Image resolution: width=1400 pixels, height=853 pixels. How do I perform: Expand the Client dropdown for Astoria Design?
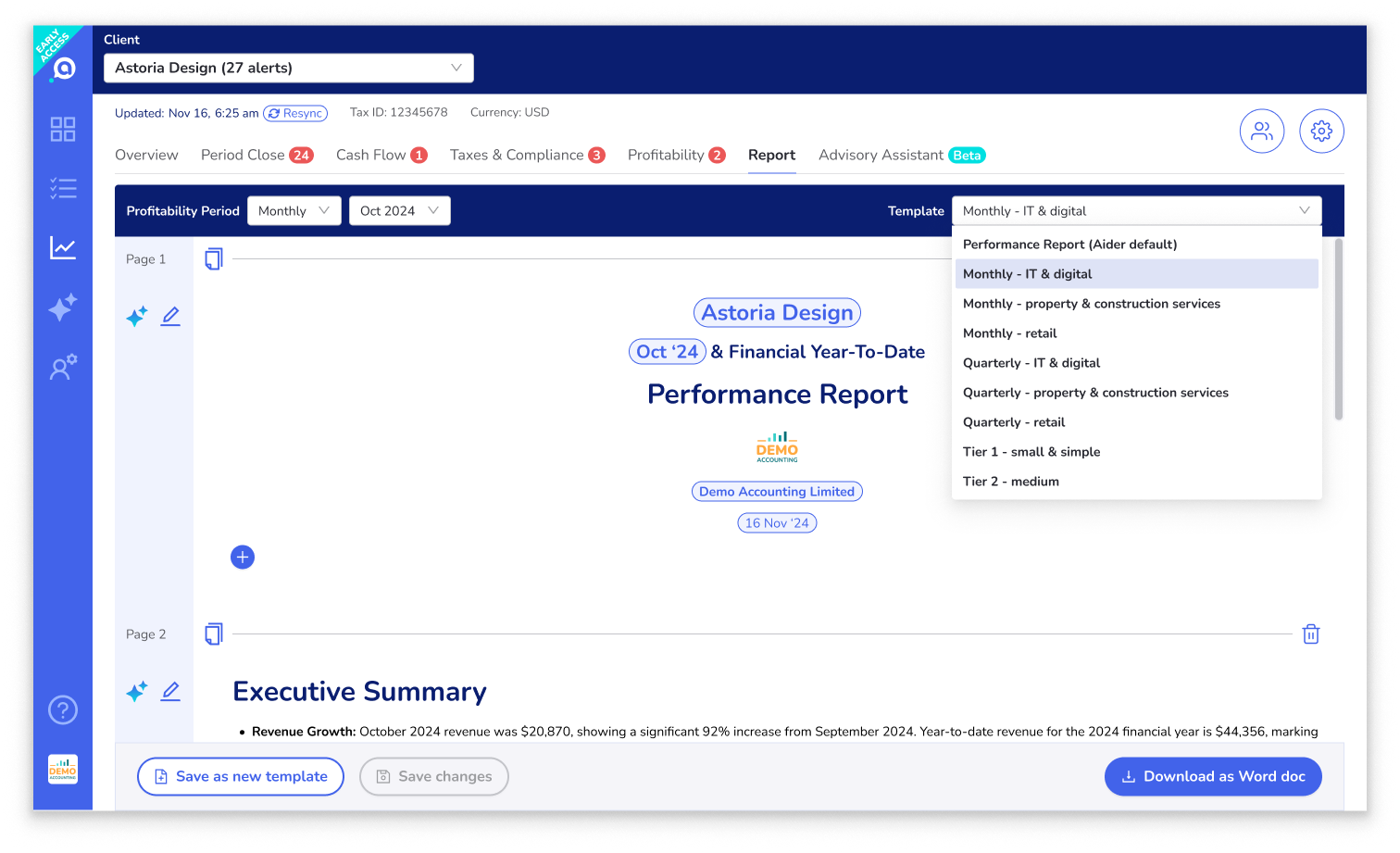coord(289,68)
